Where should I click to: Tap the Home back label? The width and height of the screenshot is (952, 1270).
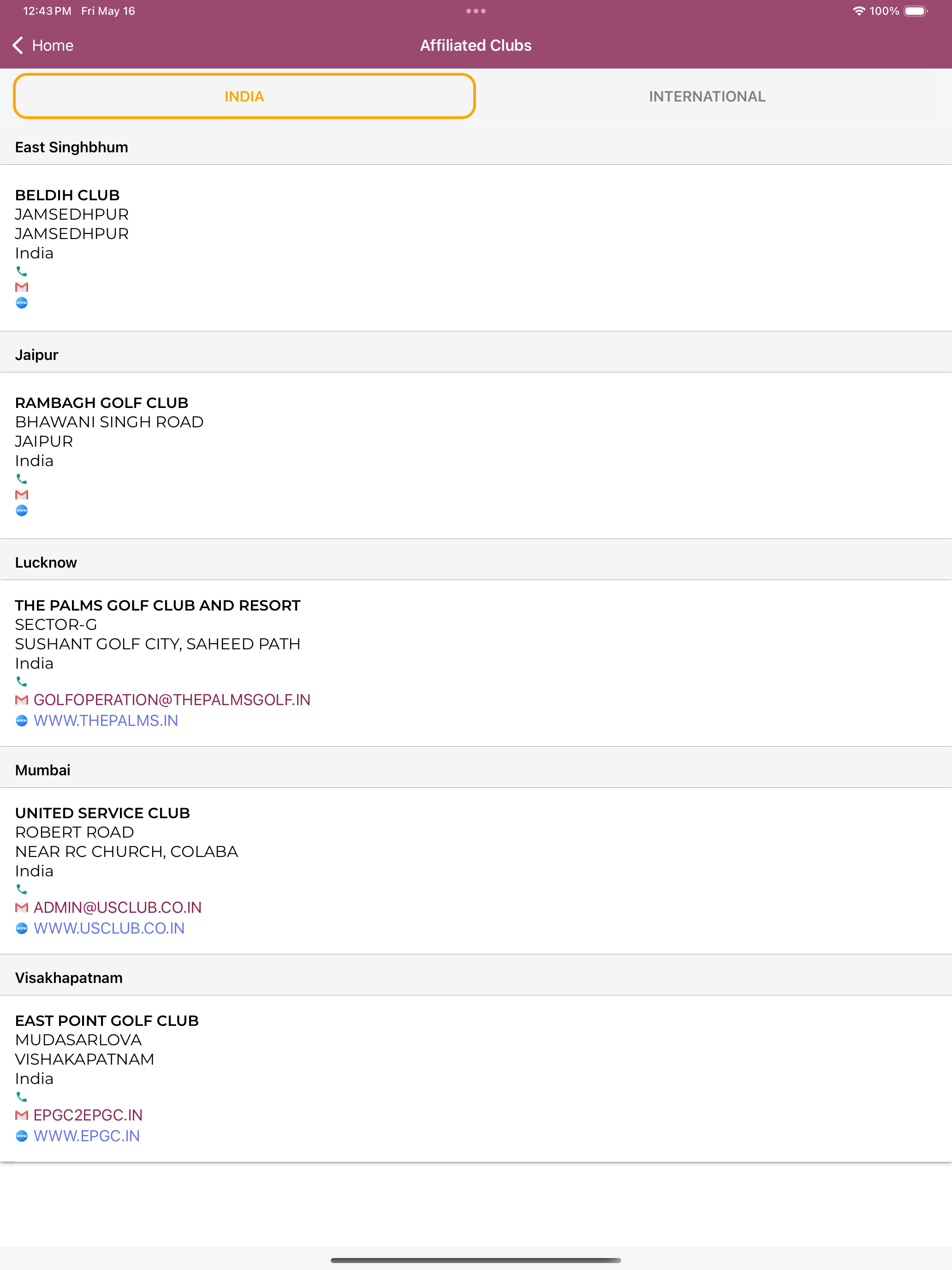53,45
